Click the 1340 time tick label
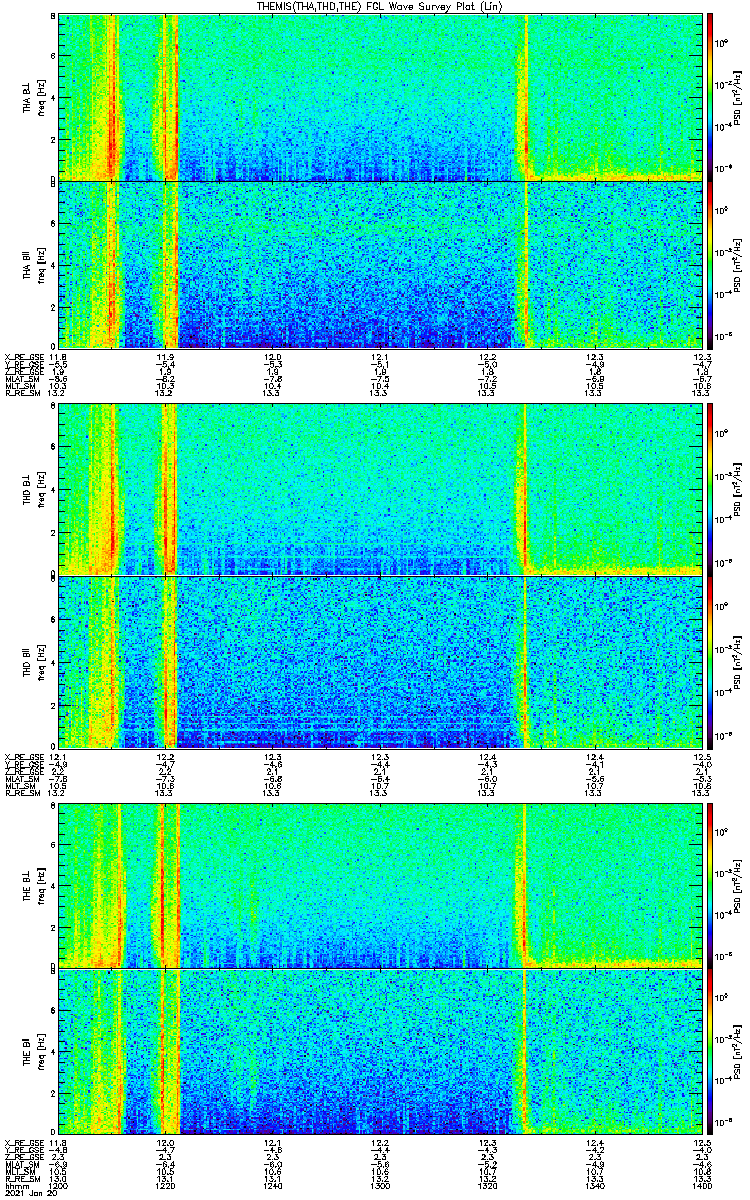This screenshot has width=750, height=1200. tap(594, 1185)
